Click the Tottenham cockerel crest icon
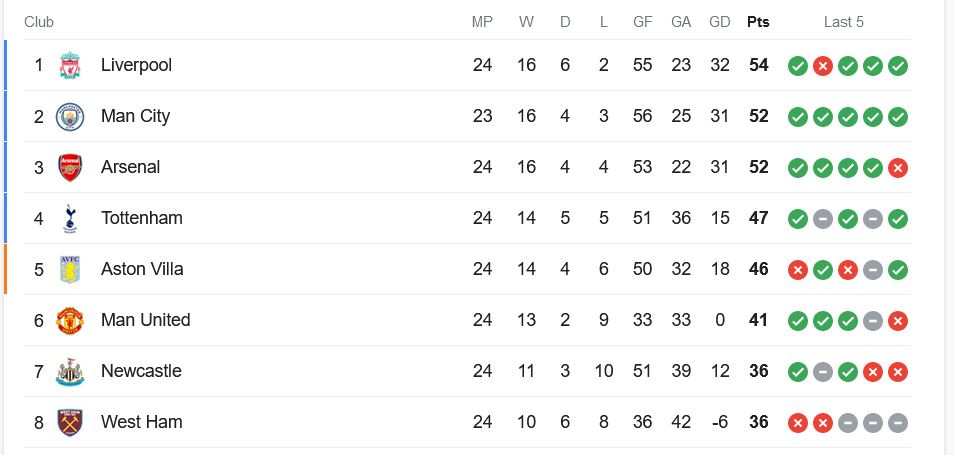Viewport: 955px width, 455px height. tap(69, 218)
